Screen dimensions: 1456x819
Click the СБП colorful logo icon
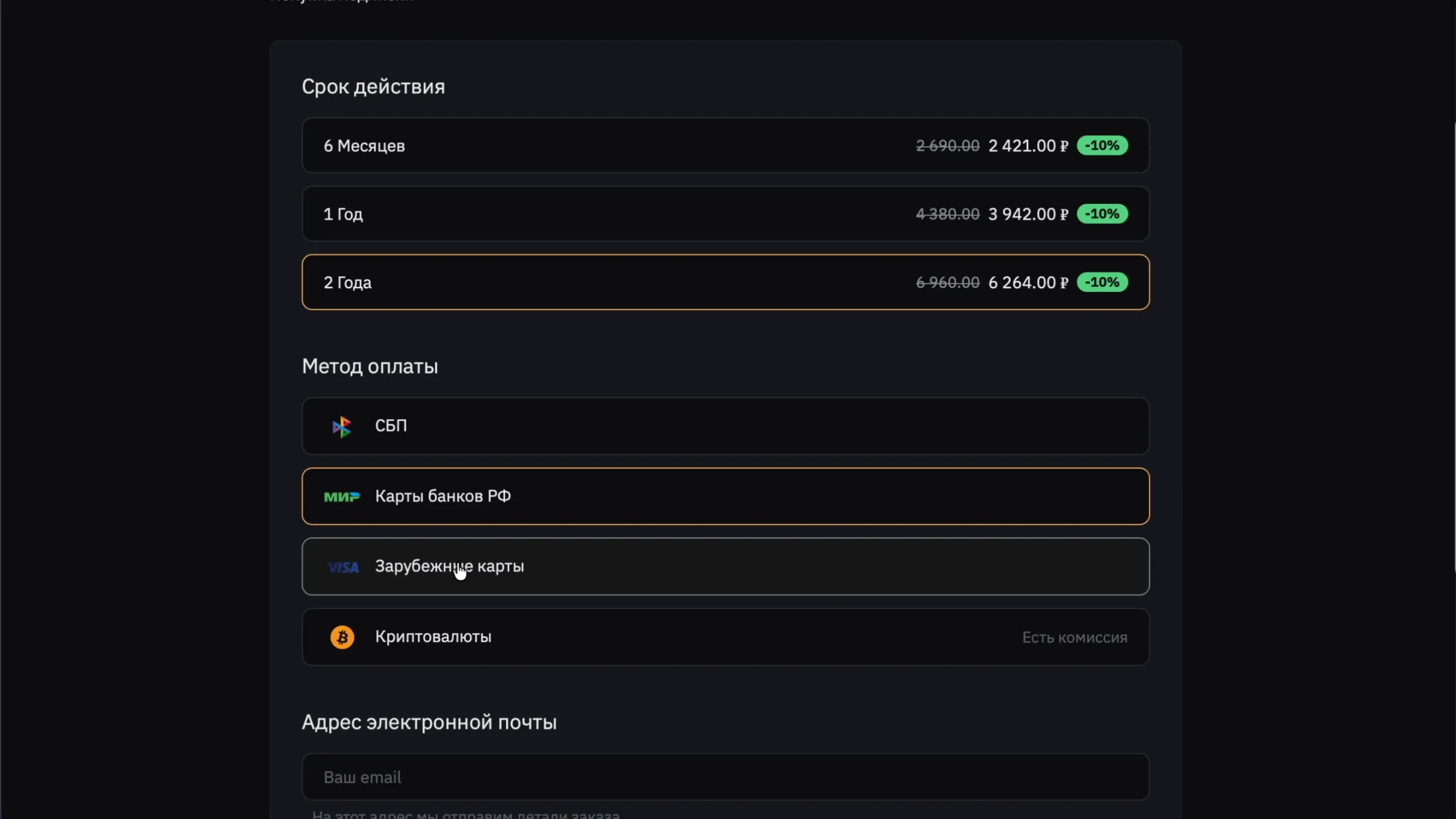(342, 427)
